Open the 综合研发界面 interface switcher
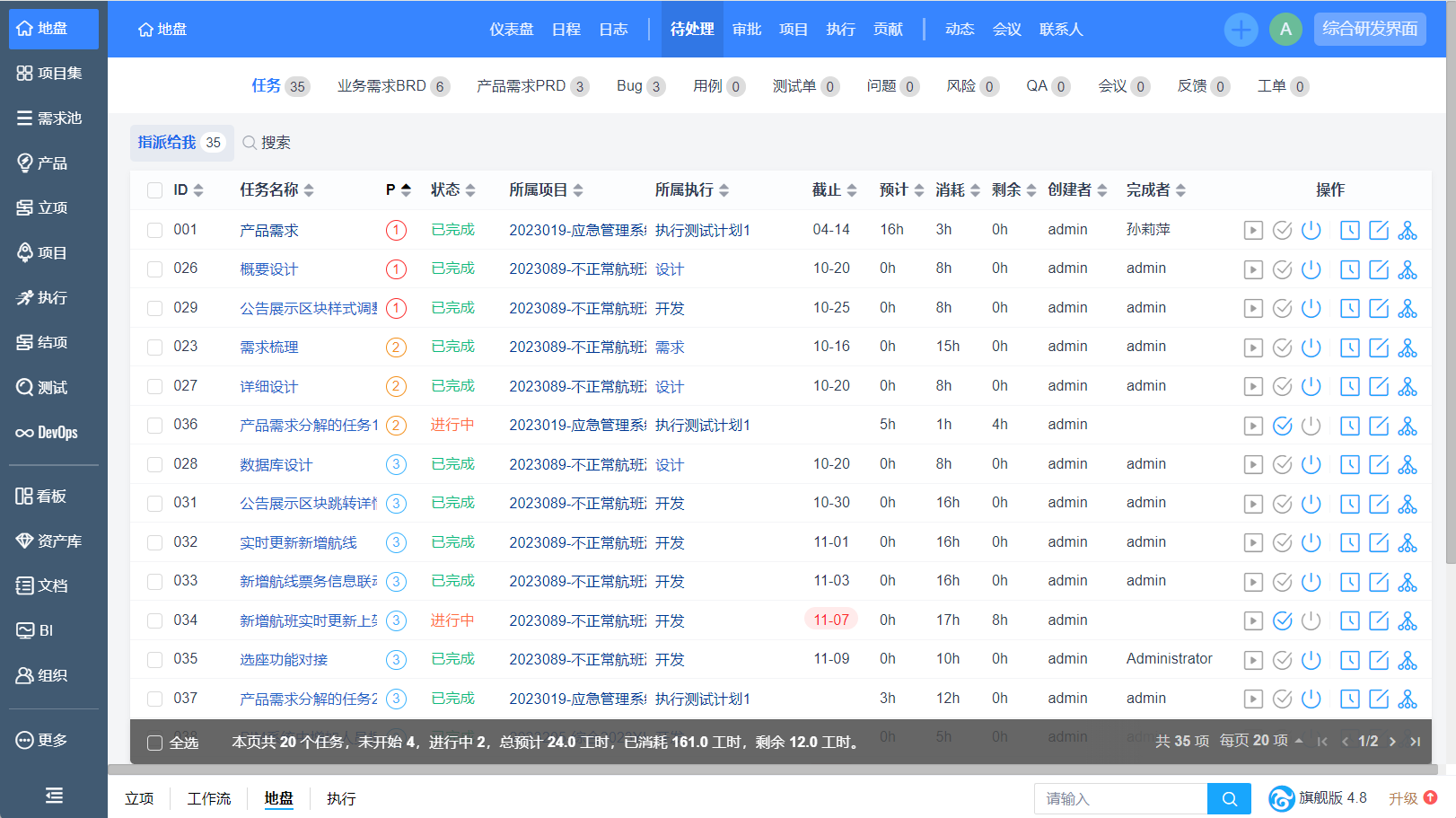Viewport: 1456px width, 818px height. coord(1369,29)
